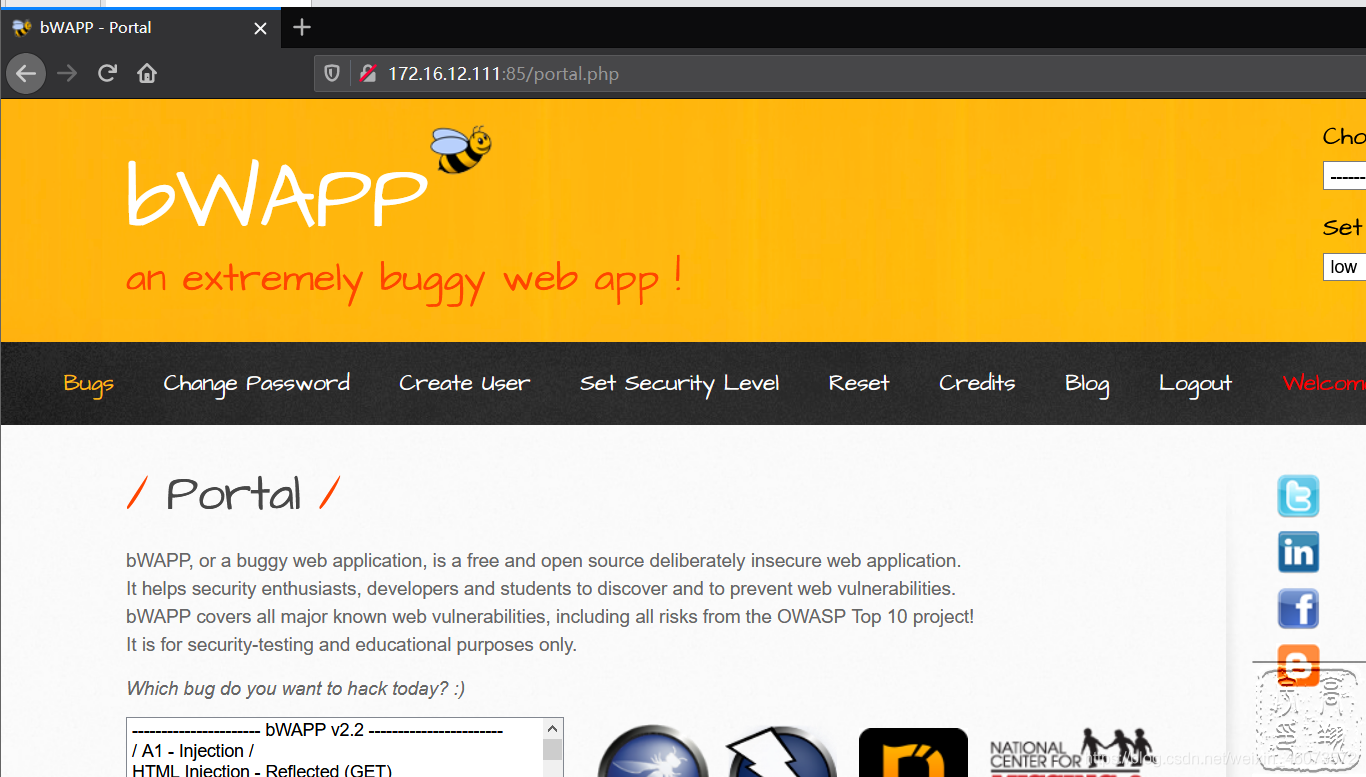Expand the security level dropdown showing low
Image resolution: width=1366 pixels, height=777 pixels.
[1344, 267]
